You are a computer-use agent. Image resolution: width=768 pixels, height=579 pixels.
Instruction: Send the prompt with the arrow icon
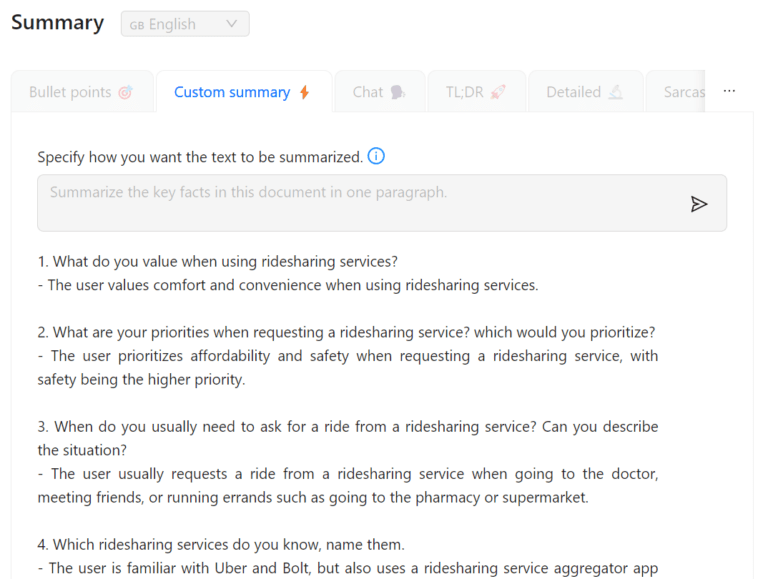[699, 204]
